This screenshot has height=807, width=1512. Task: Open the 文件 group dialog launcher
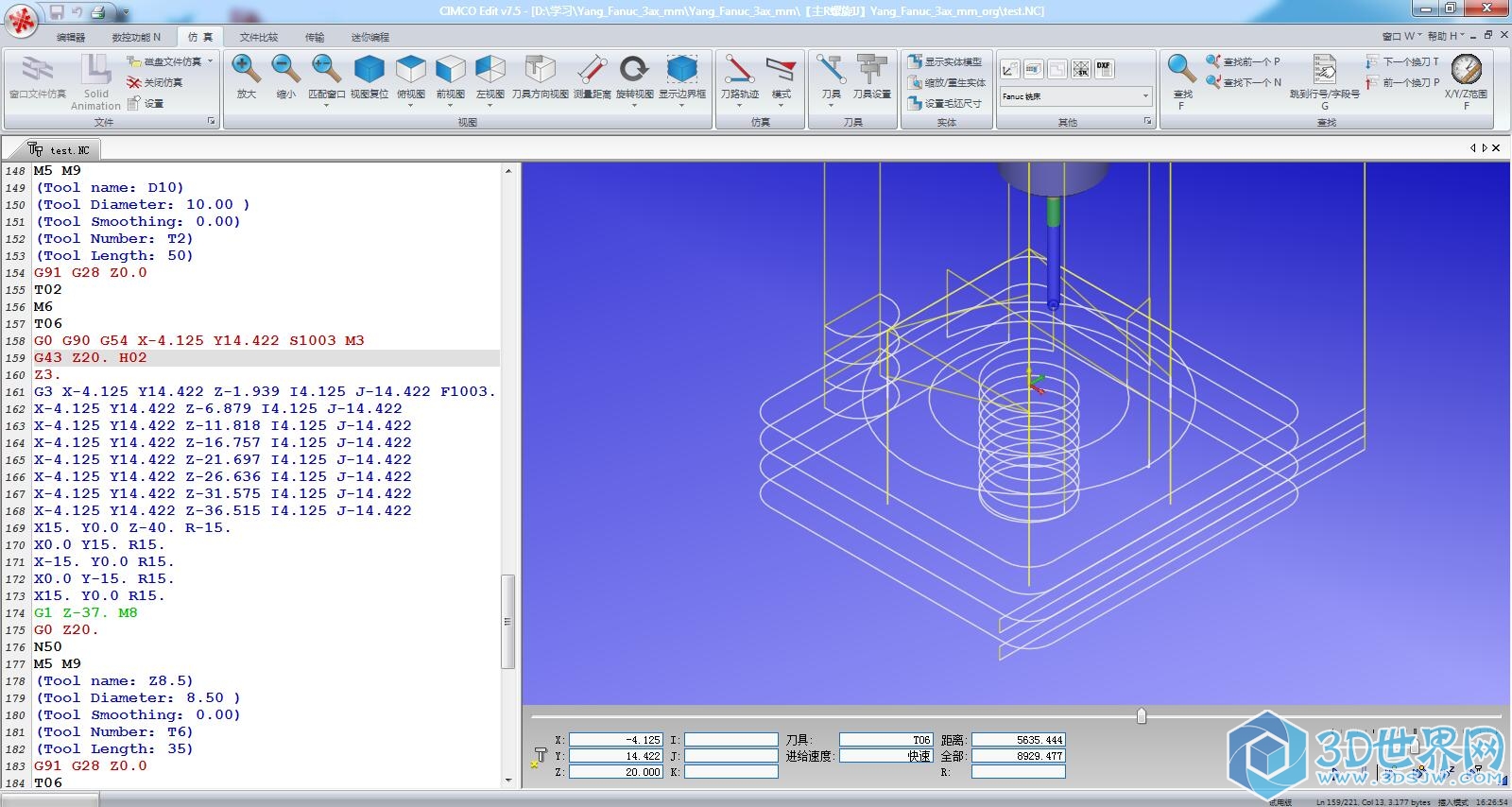pos(212,121)
